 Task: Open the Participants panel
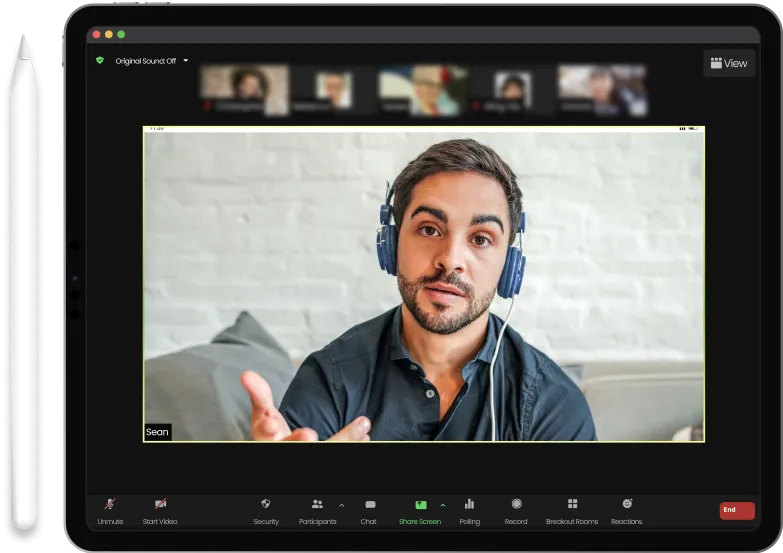pos(317,505)
